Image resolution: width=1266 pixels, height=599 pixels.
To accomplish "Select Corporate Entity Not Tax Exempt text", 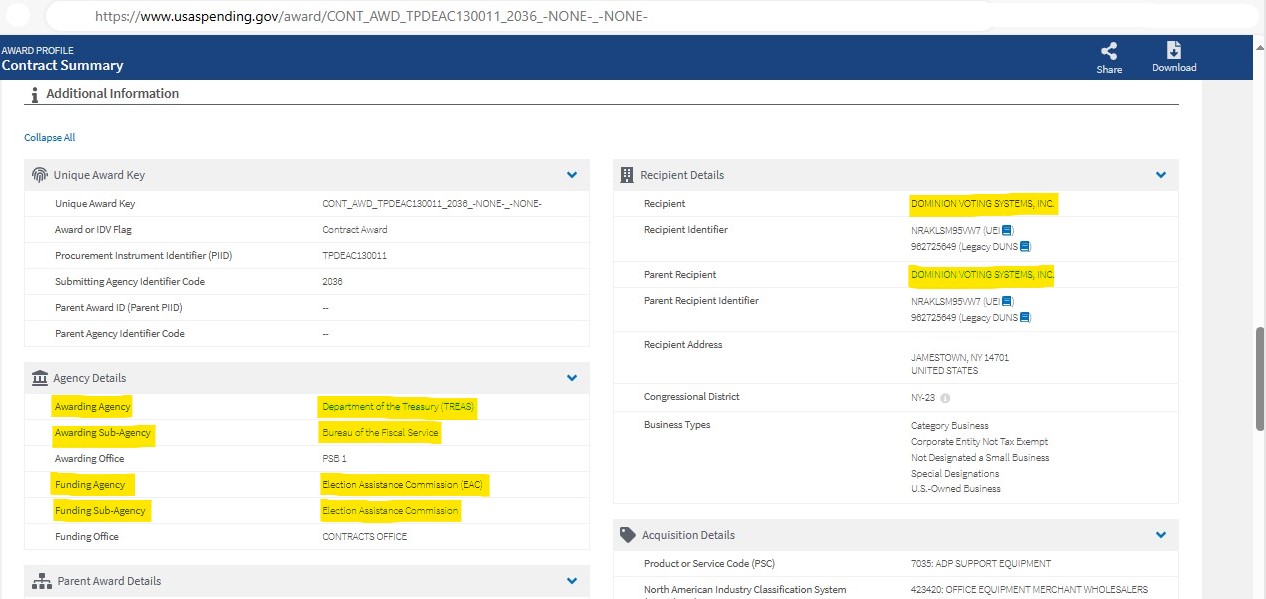I will (x=979, y=442).
